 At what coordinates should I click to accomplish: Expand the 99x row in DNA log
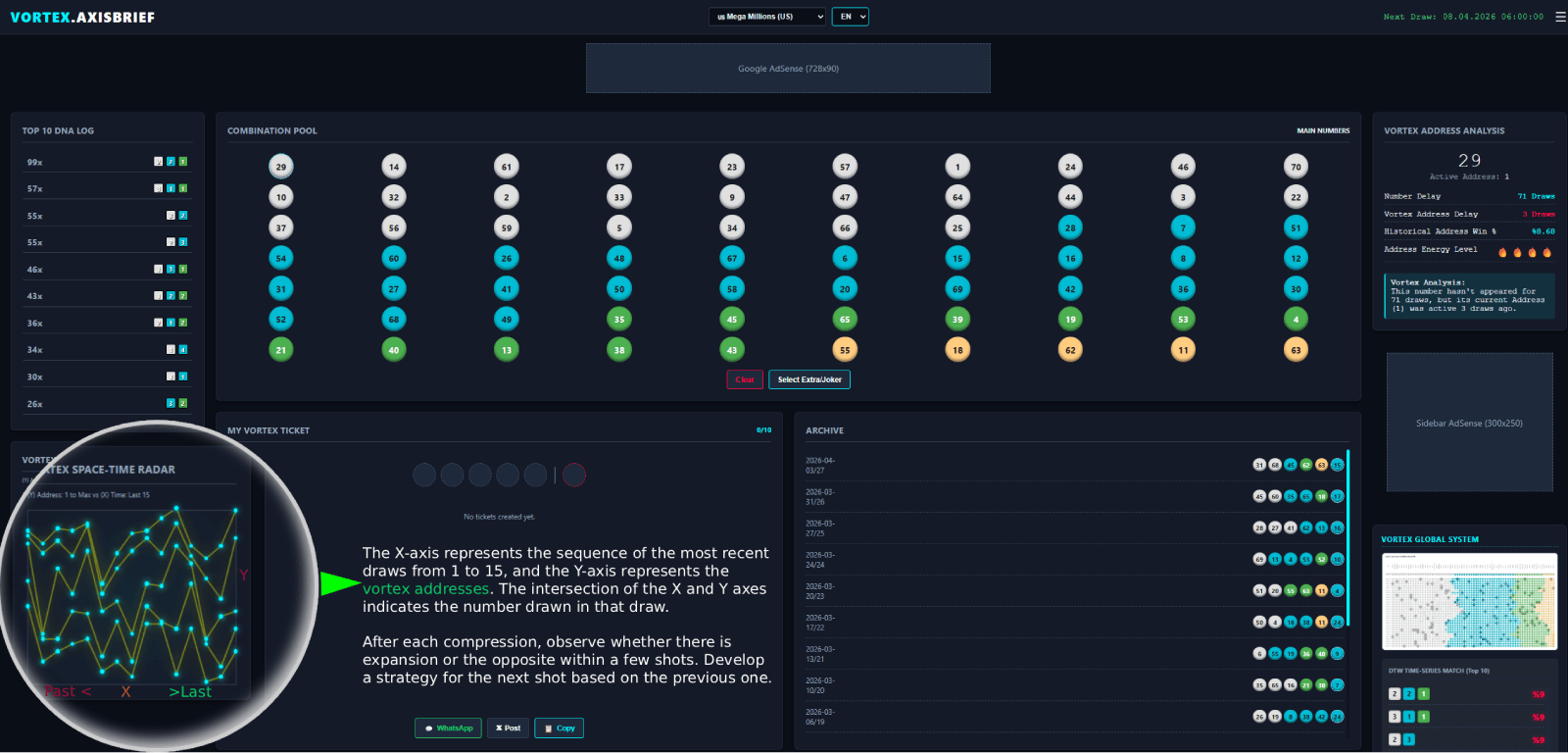[x=106, y=162]
